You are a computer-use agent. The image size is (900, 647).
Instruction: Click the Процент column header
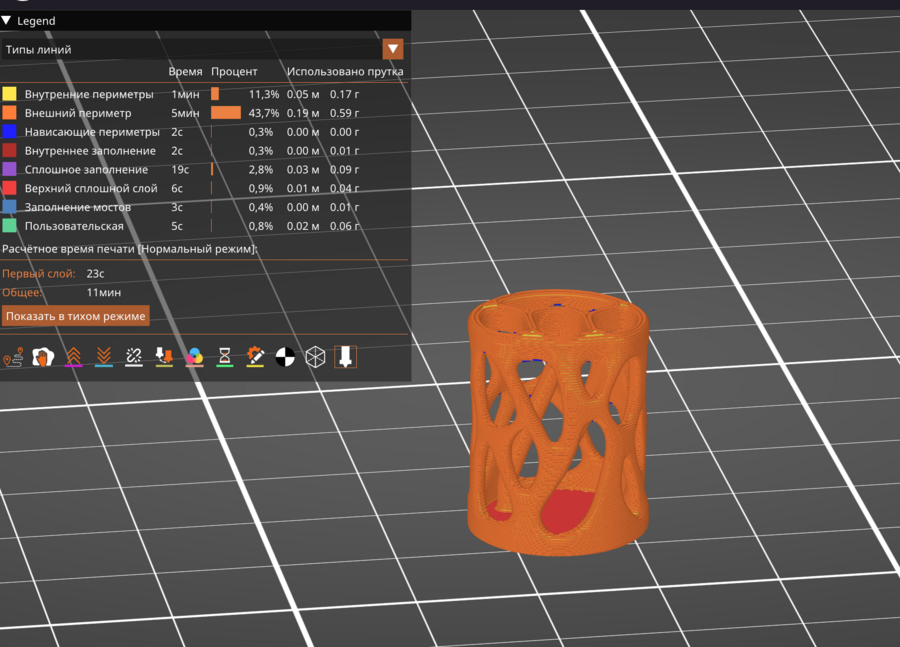tap(234, 72)
